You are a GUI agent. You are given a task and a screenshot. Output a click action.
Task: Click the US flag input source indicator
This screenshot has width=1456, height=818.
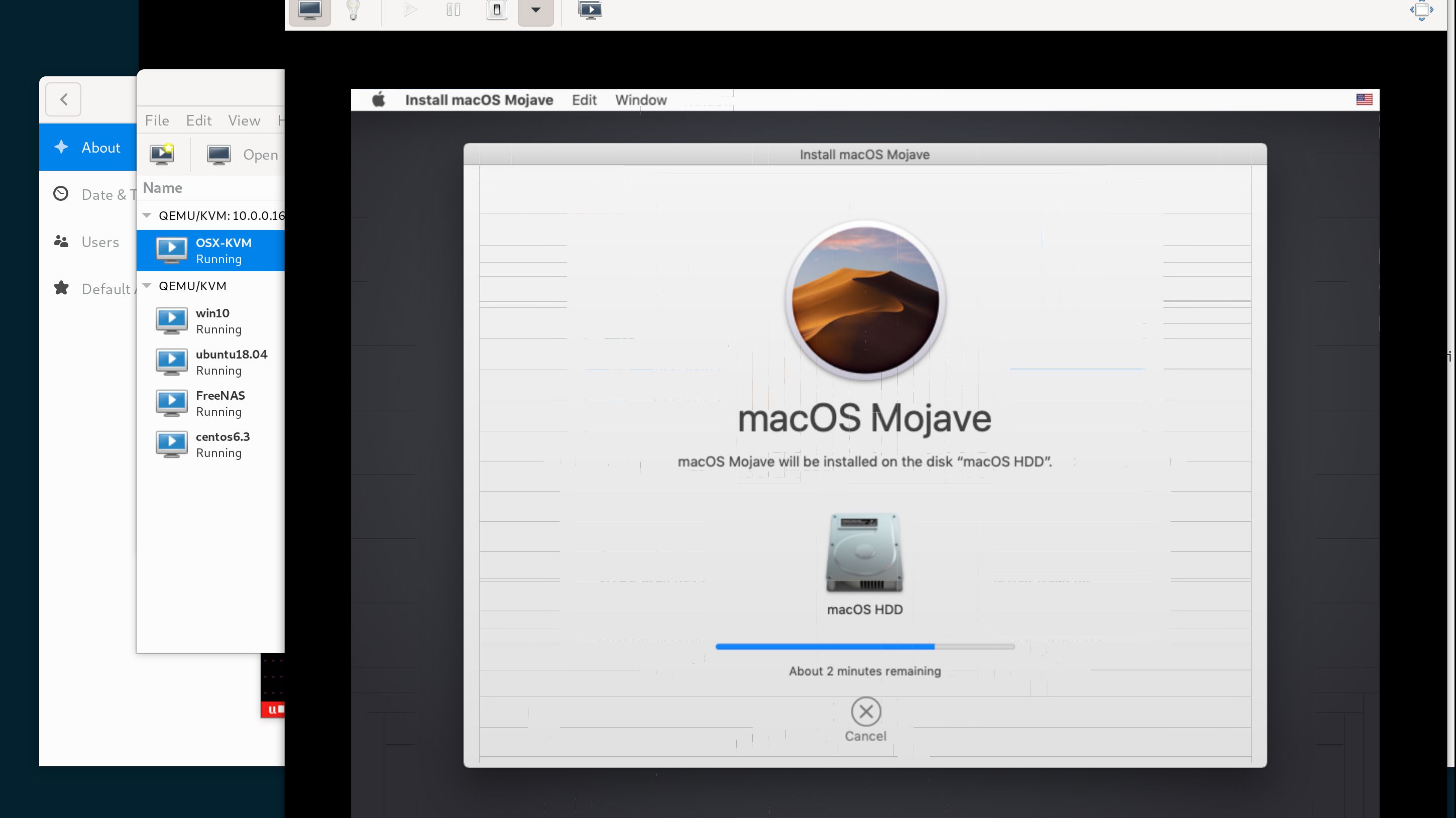pyautogui.click(x=1364, y=99)
